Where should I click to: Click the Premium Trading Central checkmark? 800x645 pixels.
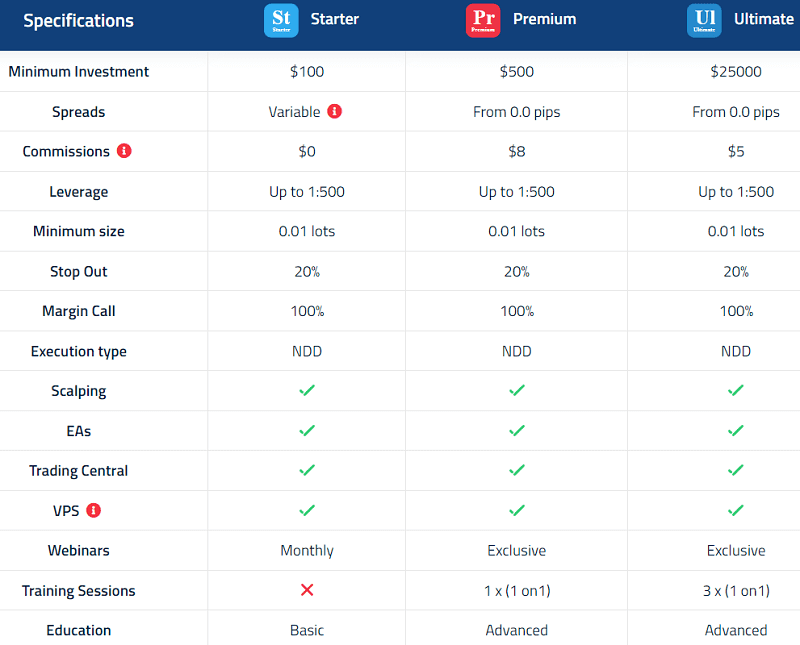coord(517,470)
